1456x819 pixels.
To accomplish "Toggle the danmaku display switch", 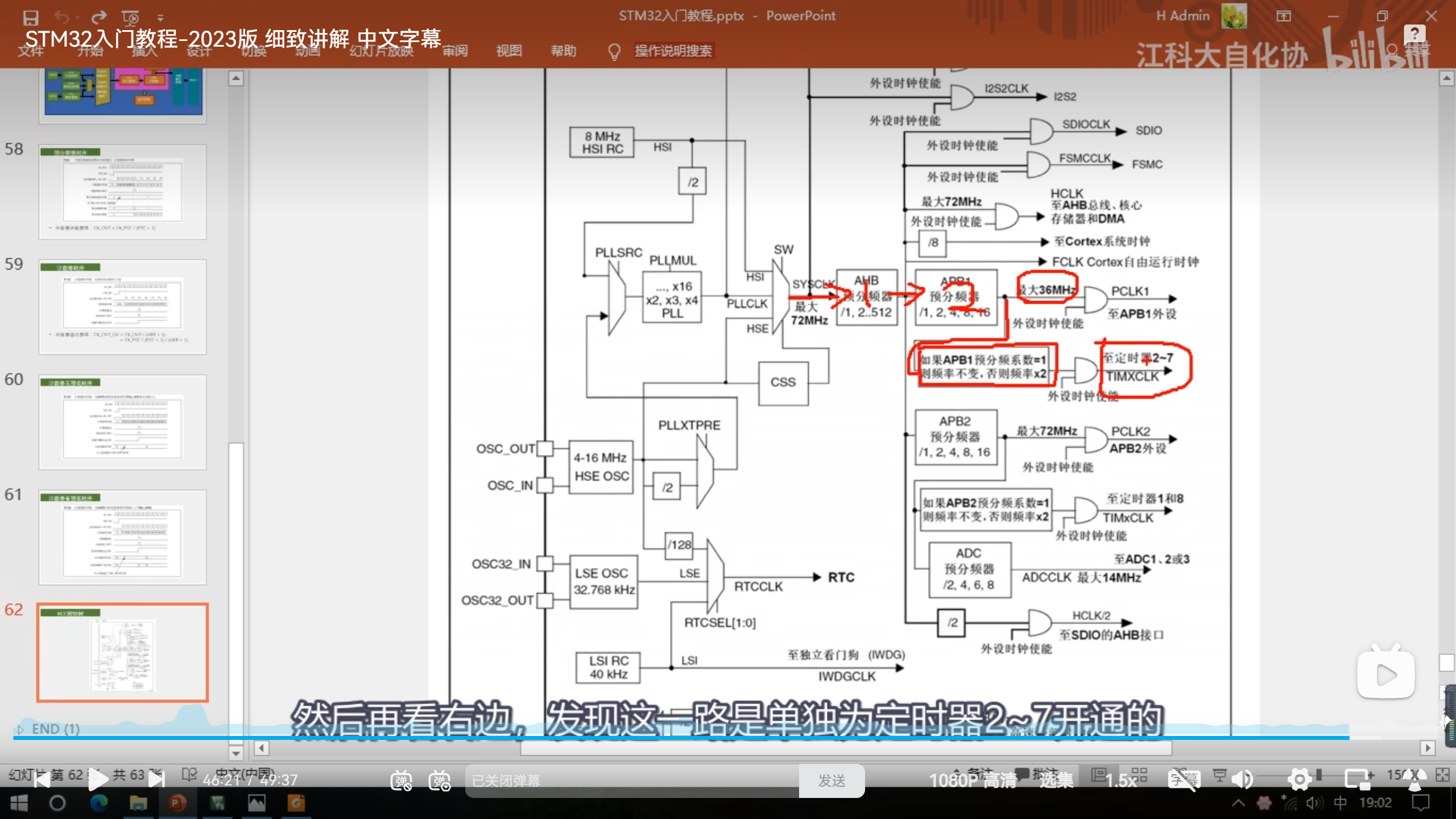I will [x=401, y=781].
